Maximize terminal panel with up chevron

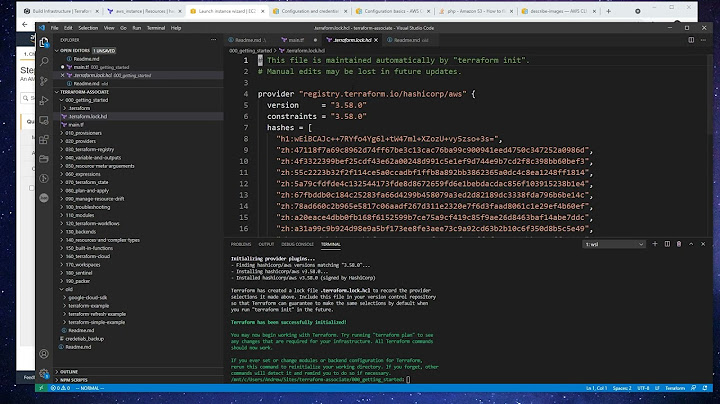[x=691, y=244]
